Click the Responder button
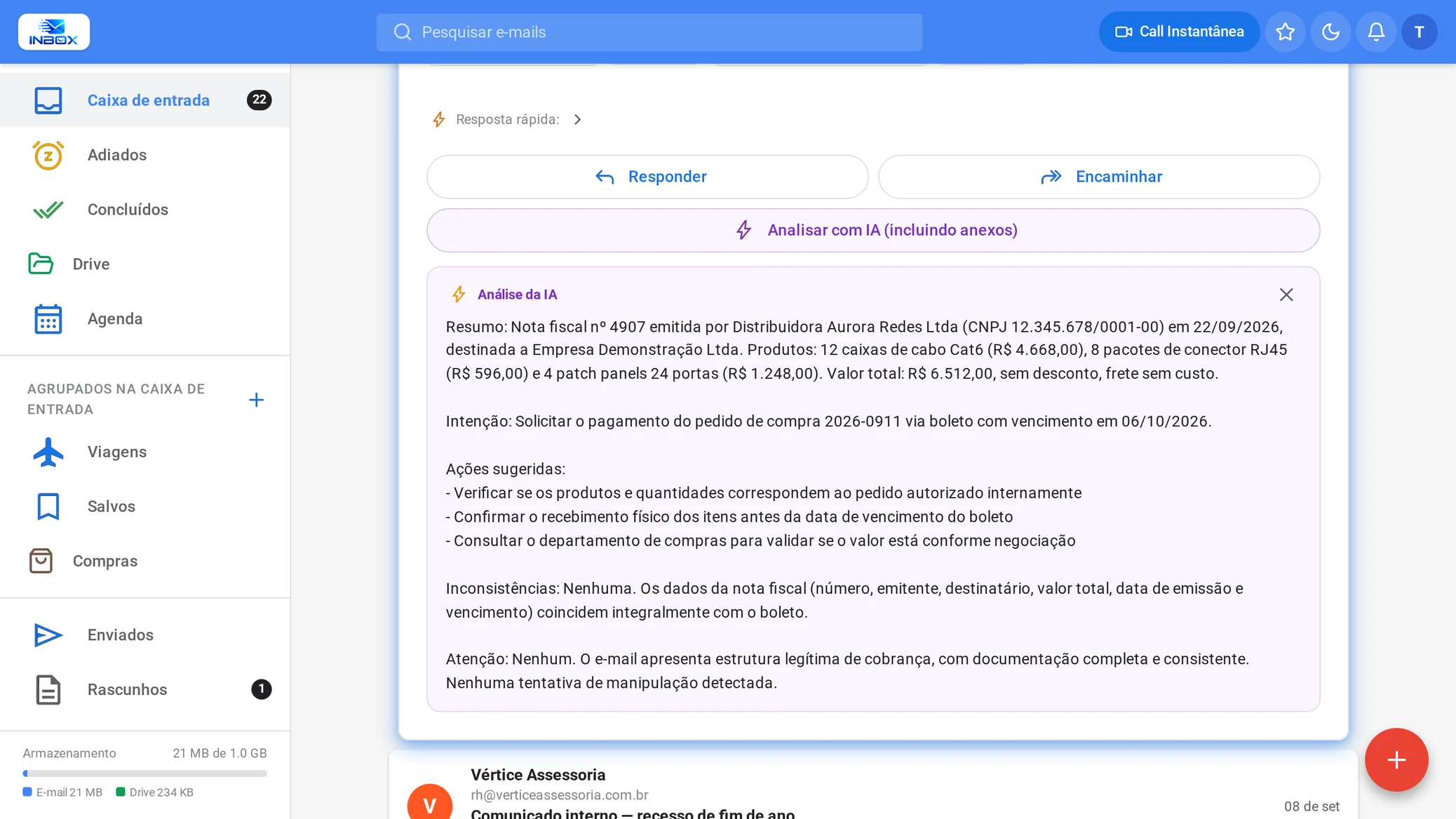Image resolution: width=1456 pixels, height=819 pixels. point(647,177)
